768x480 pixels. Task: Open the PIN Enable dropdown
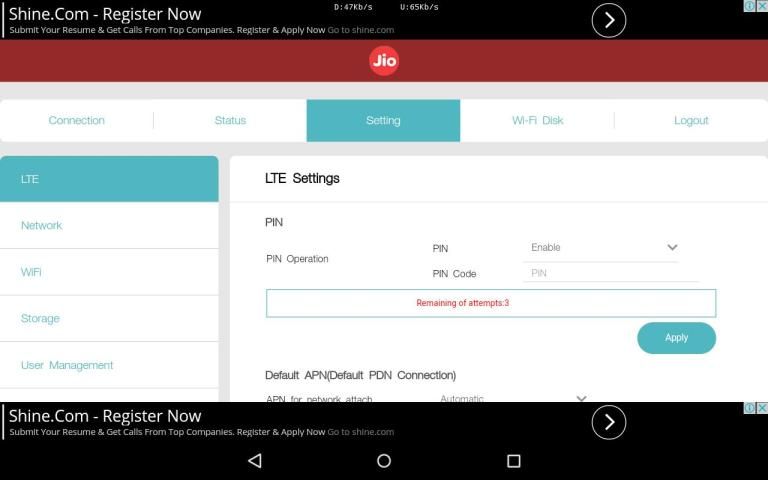click(601, 247)
